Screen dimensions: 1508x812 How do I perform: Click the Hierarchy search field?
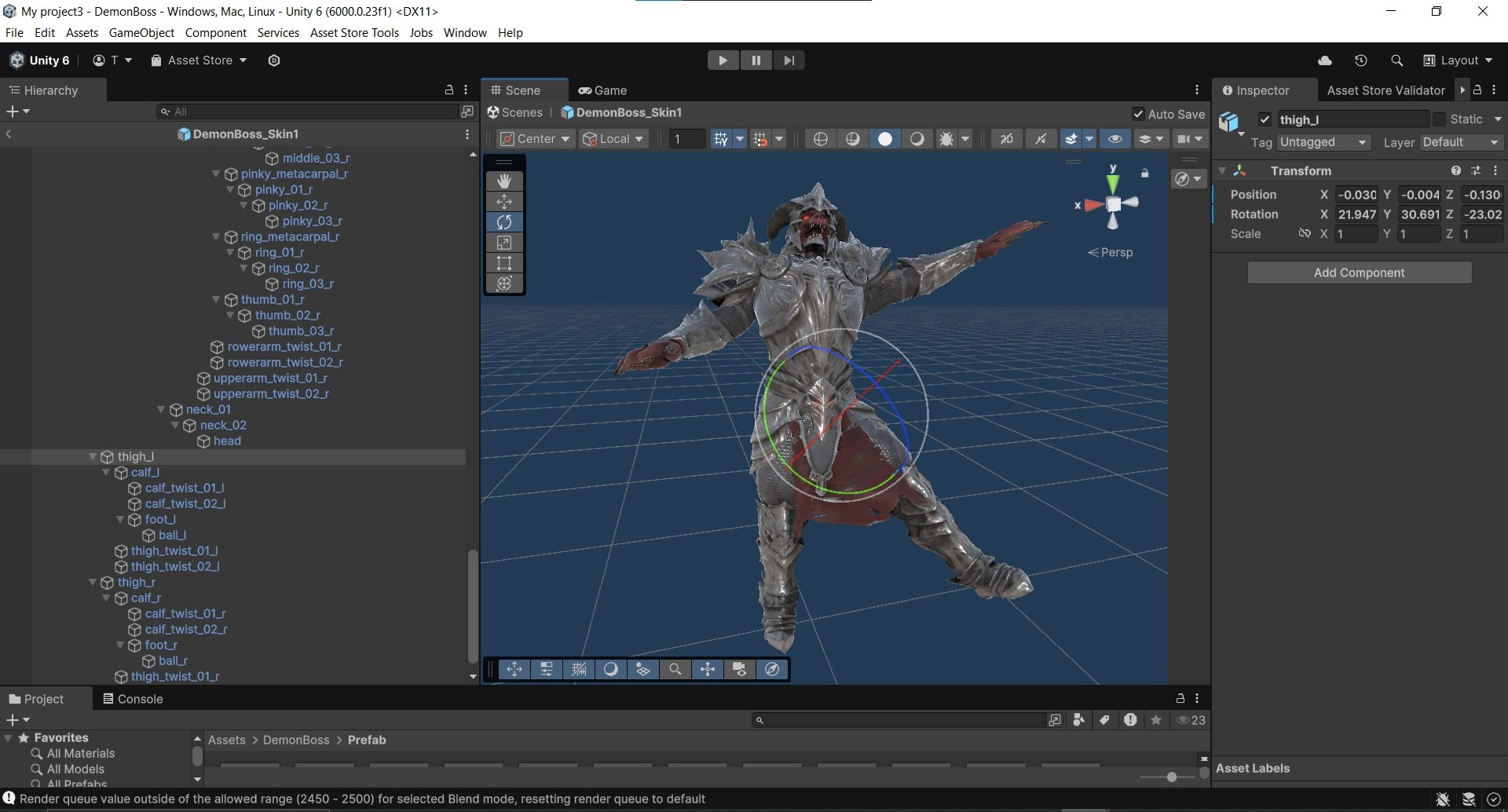308,112
